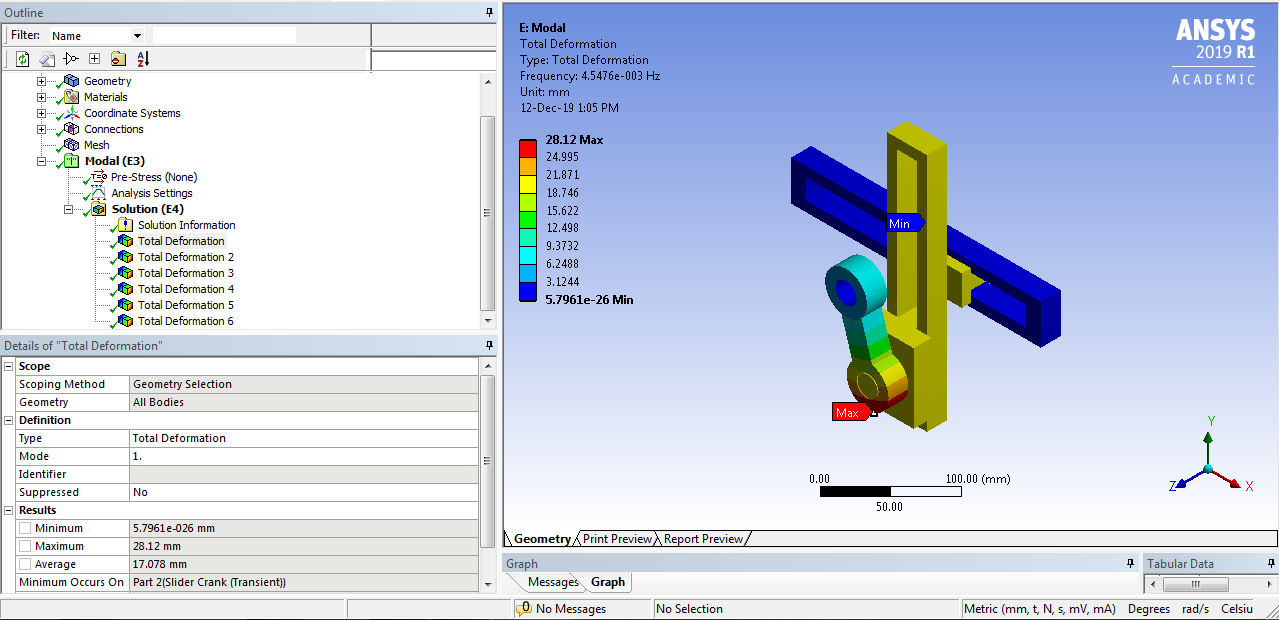Open the Filter Name dropdown
This screenshot has height=620, width=1279.
click(x=138, y=34)
